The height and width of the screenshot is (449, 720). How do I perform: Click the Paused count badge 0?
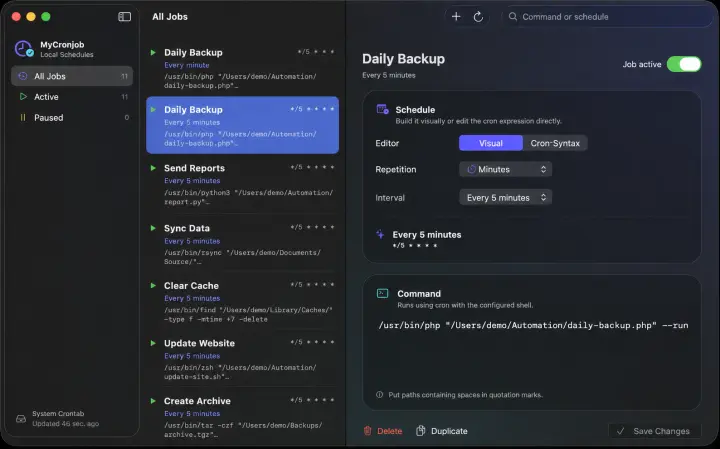point(127,118)
